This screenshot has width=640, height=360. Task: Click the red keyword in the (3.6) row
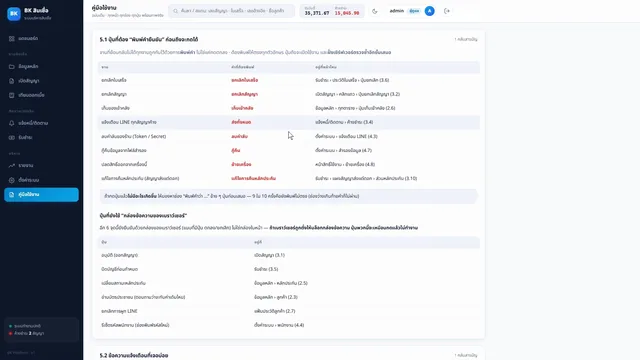[244, 80]
